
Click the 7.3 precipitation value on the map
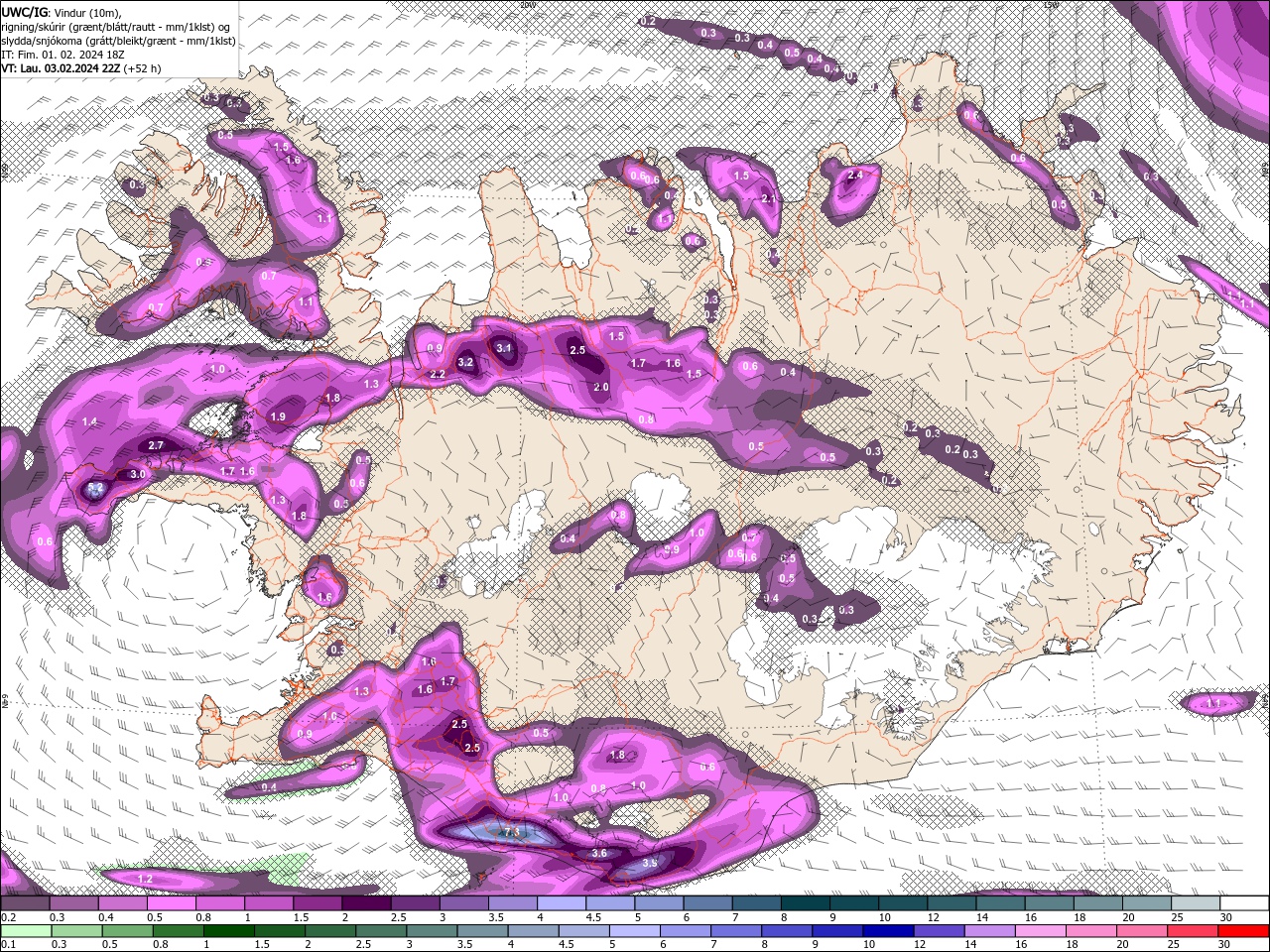click(512, 831)
